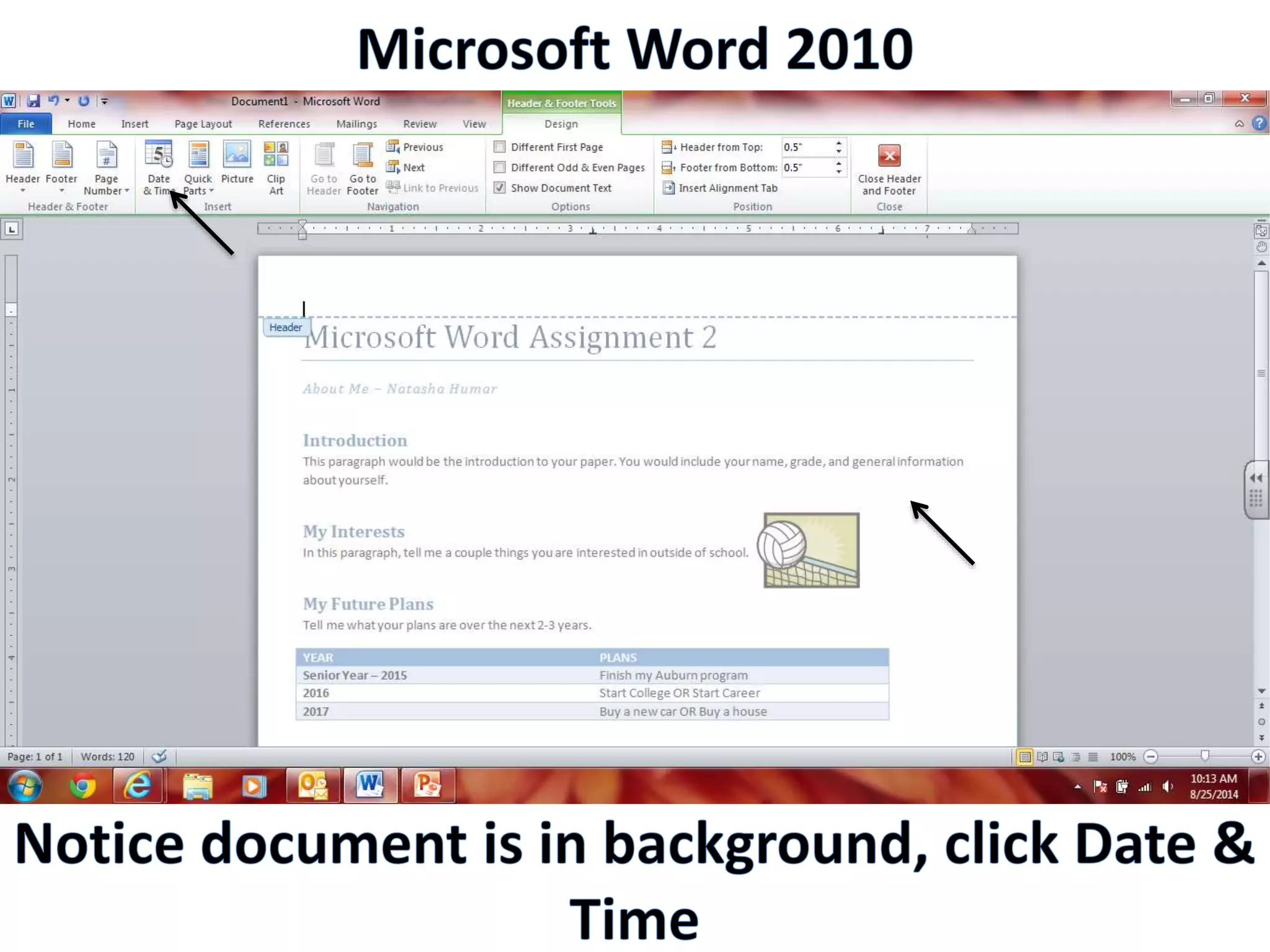Minimize the ribbon with caret icon
This screenshot has width=1270, height=952.
[x=1239, y=123]
